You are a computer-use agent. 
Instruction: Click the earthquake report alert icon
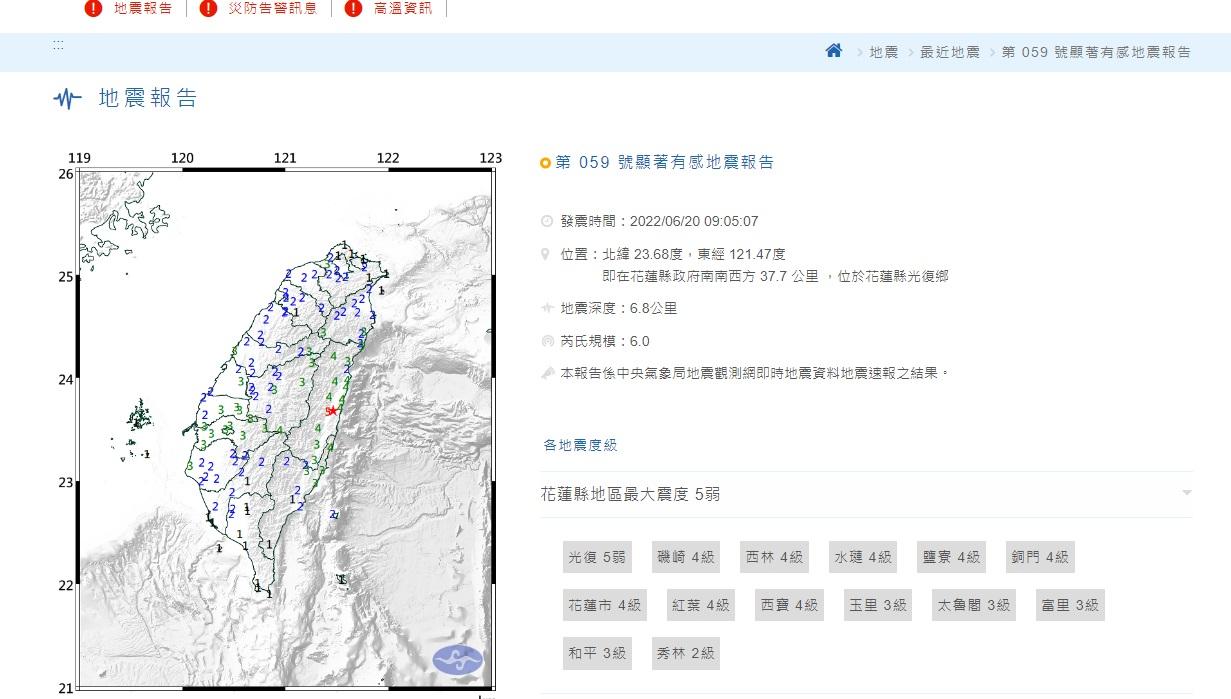click(x=93, y=9)
